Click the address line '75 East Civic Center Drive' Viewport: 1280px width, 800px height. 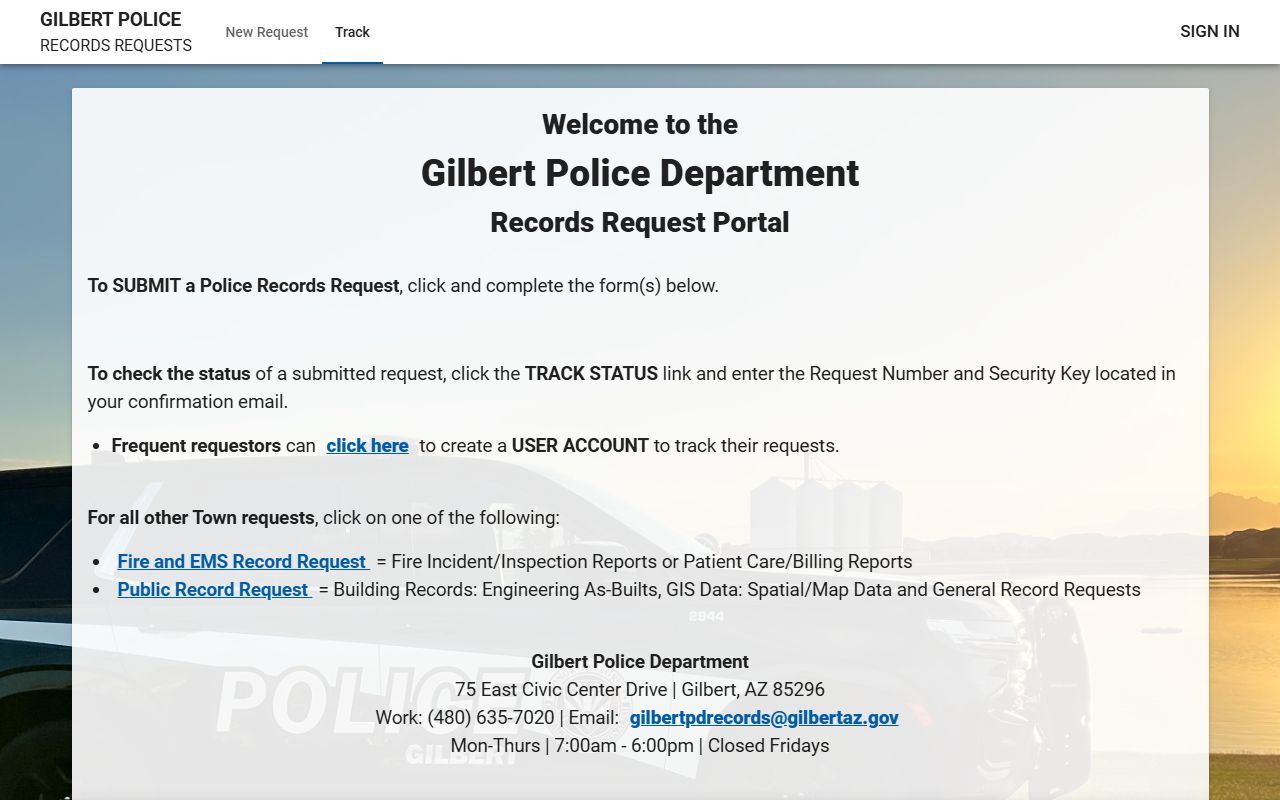click(x=561, y=690)
